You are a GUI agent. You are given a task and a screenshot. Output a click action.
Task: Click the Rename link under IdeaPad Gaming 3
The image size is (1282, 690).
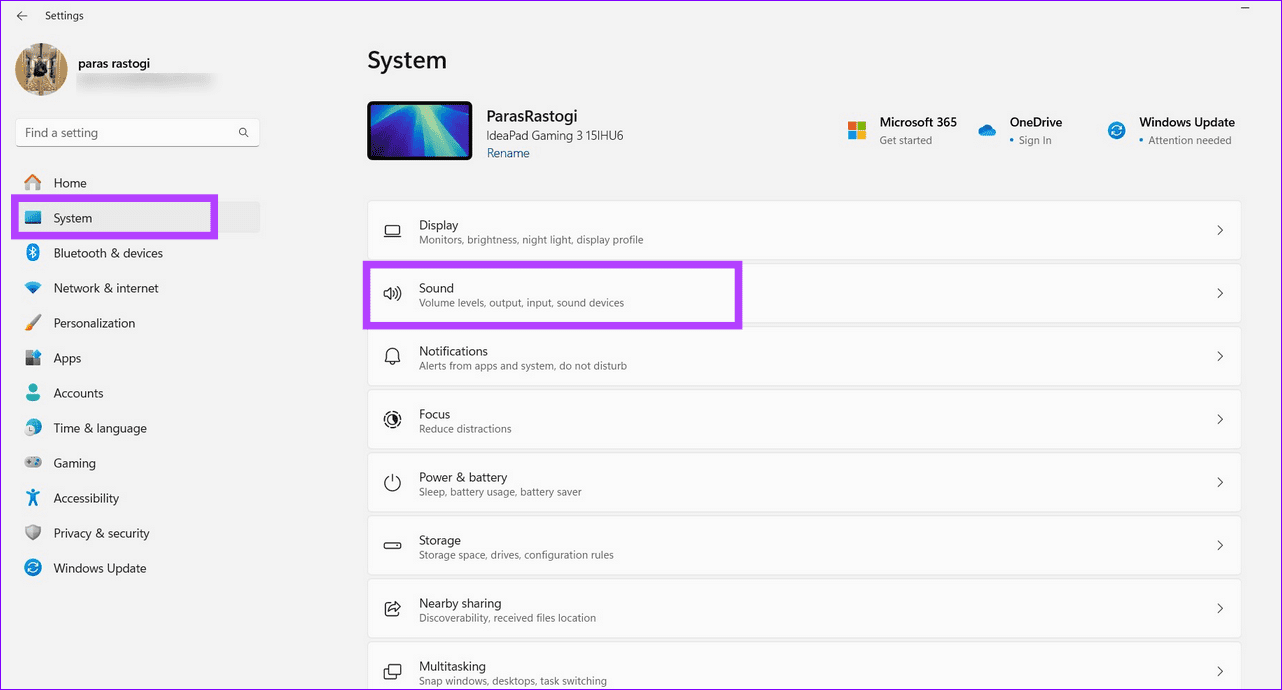coord(508,152)
